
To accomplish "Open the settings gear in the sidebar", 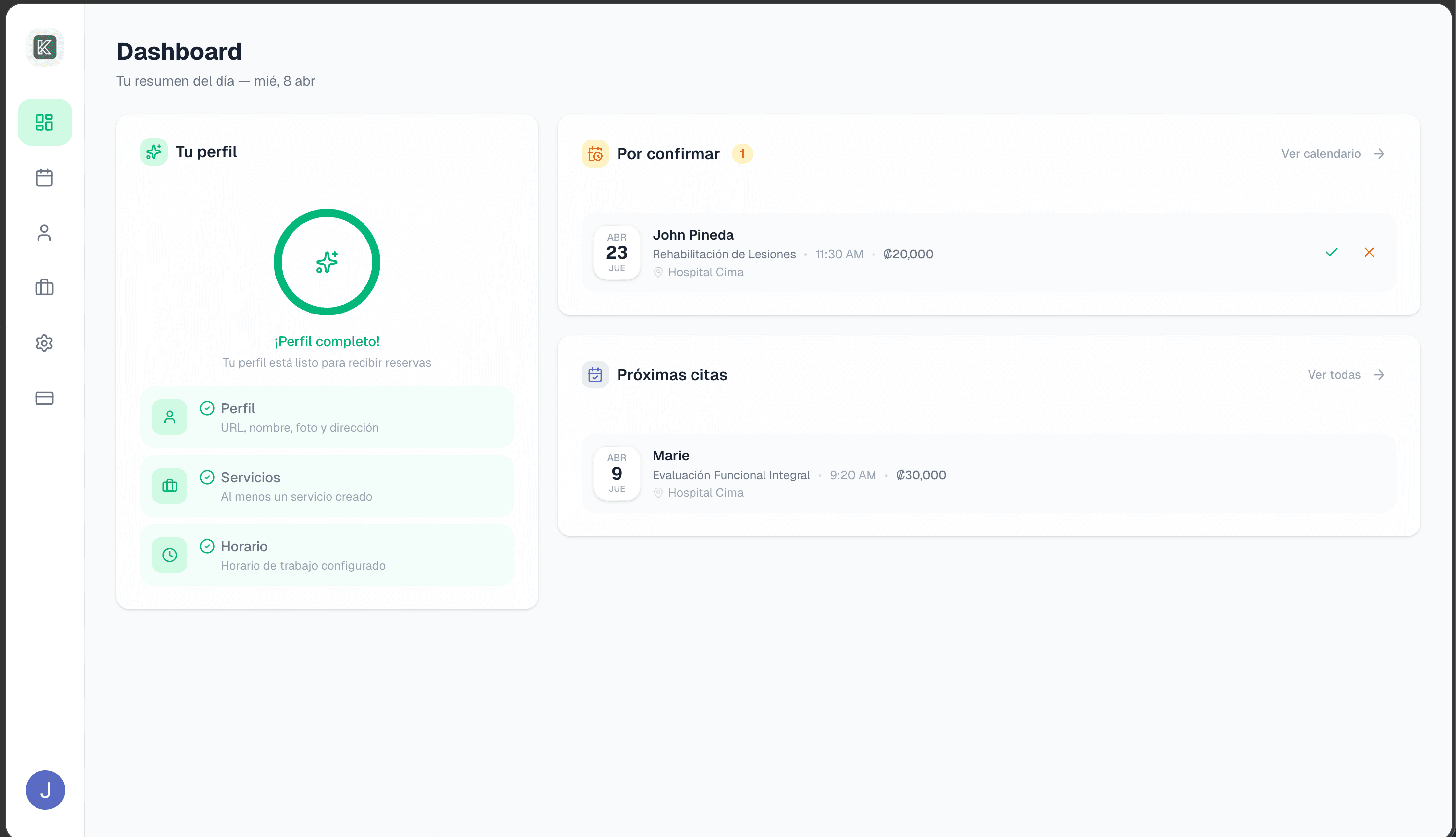I will click(x=44, y=343).
